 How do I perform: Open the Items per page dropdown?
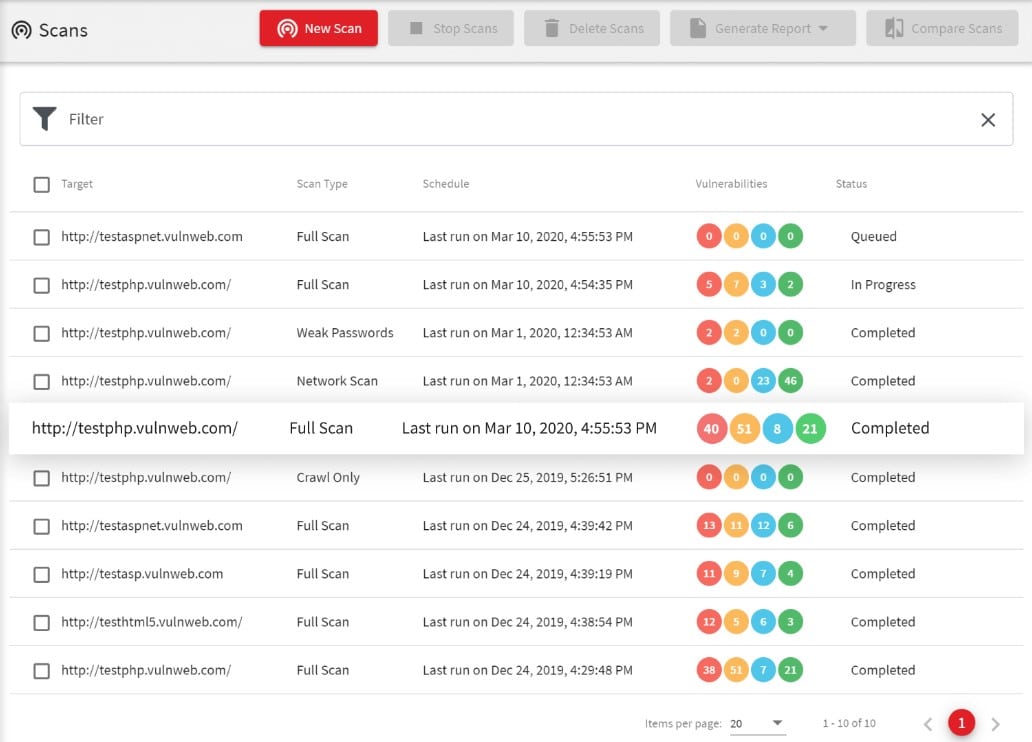pos(757,723)
